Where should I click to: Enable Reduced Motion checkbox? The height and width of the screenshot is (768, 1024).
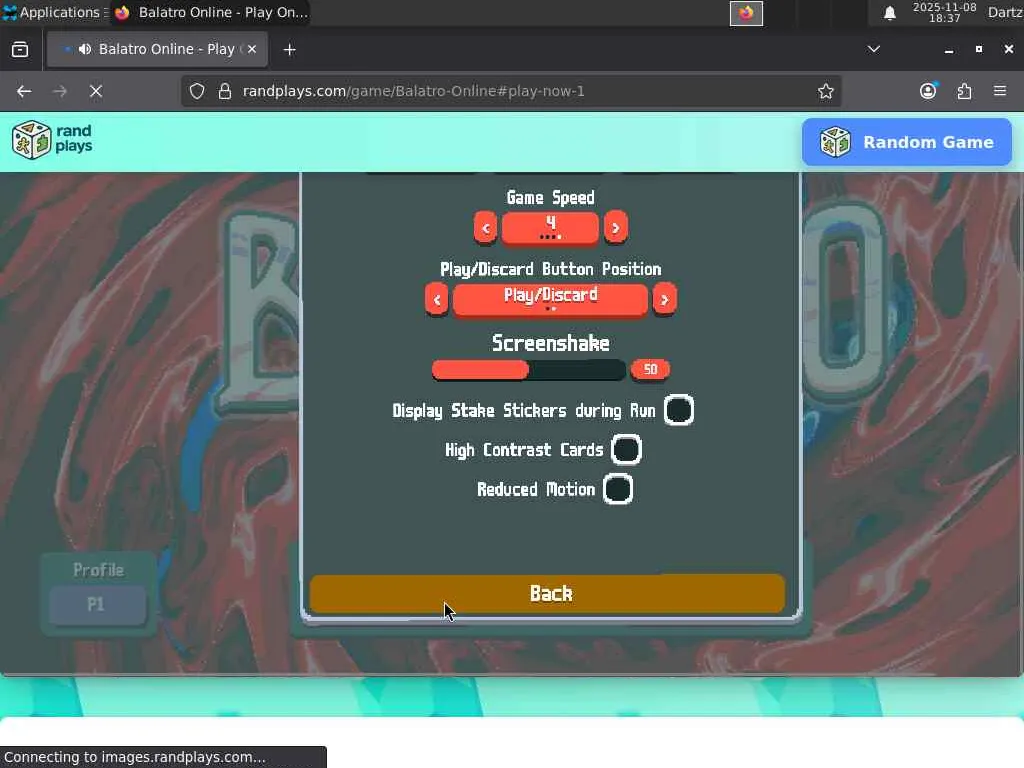(618, 489)
